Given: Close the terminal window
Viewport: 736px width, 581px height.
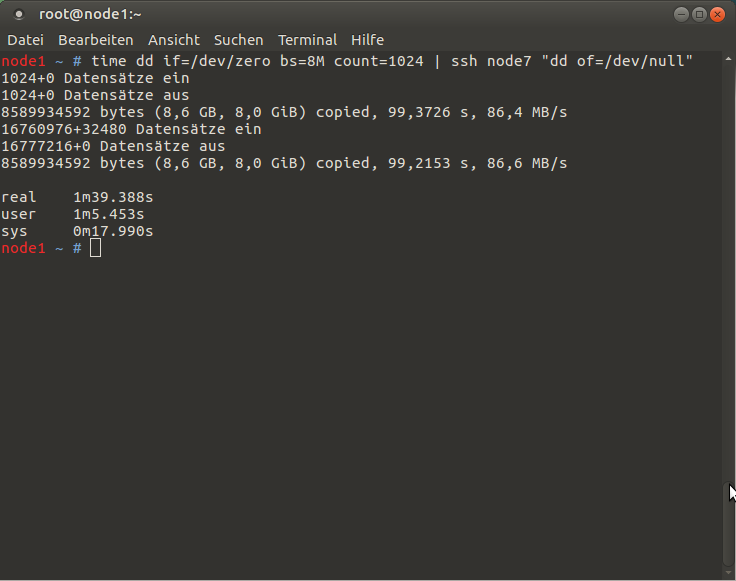Looking at the screenshot, I should point(717,15).
